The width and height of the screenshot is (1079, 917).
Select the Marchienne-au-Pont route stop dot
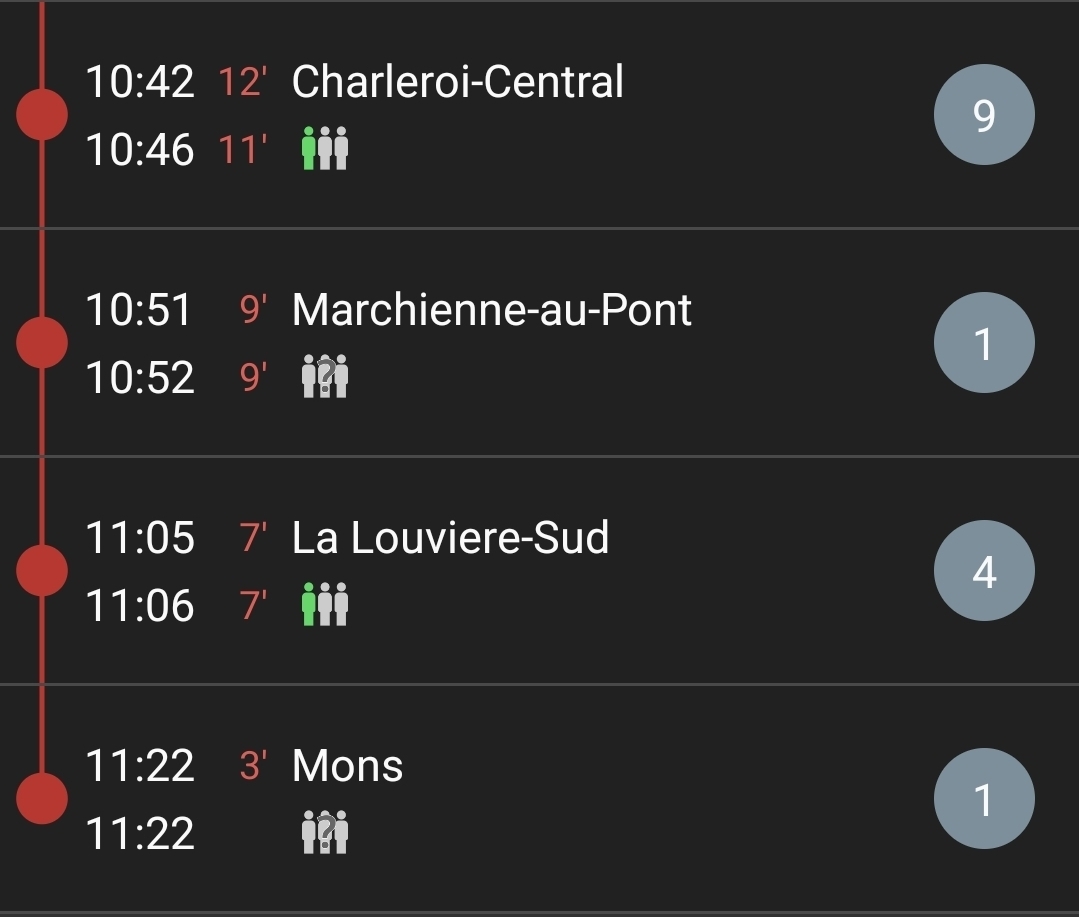[42, 342]
